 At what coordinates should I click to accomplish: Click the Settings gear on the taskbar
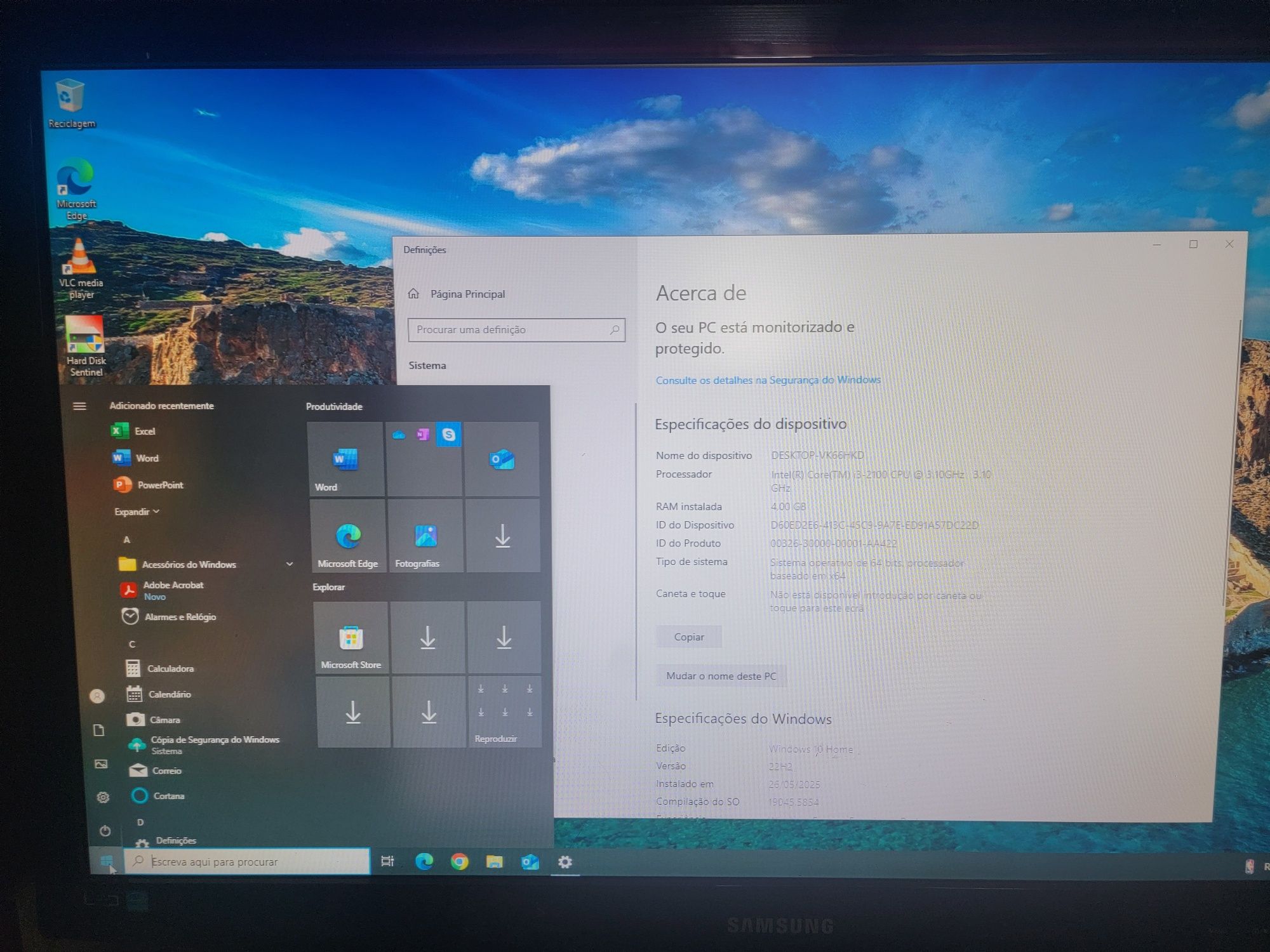tap(565, 862)
